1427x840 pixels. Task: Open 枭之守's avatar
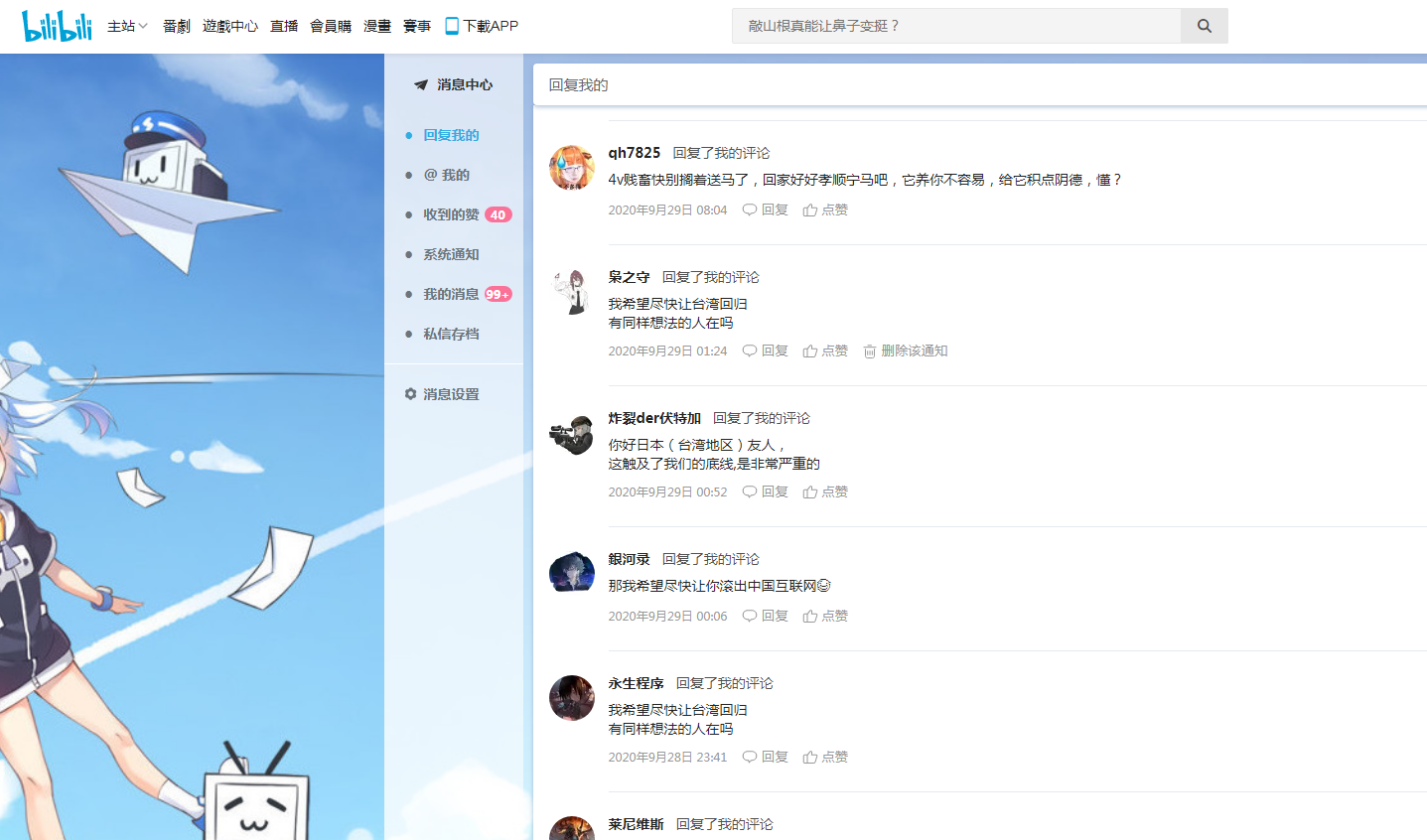point(572,292)
